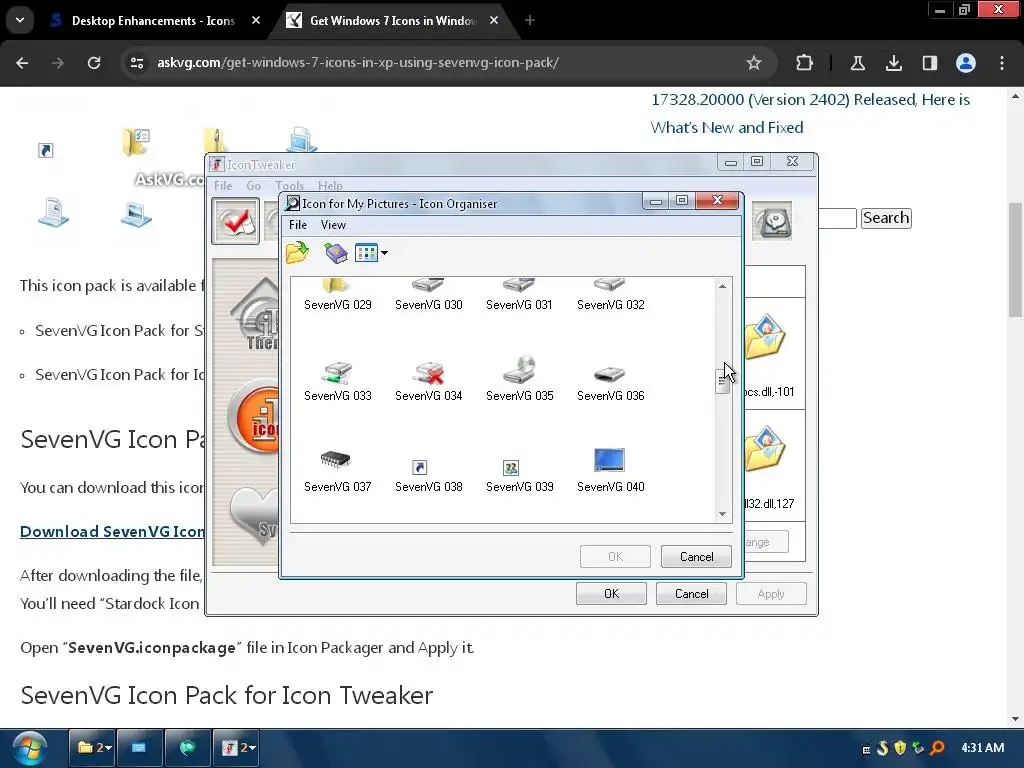This screenshot has width=1024, height=768.
Task: Select the SevenVG 039 share overlay icon
Action: point(511,468)
